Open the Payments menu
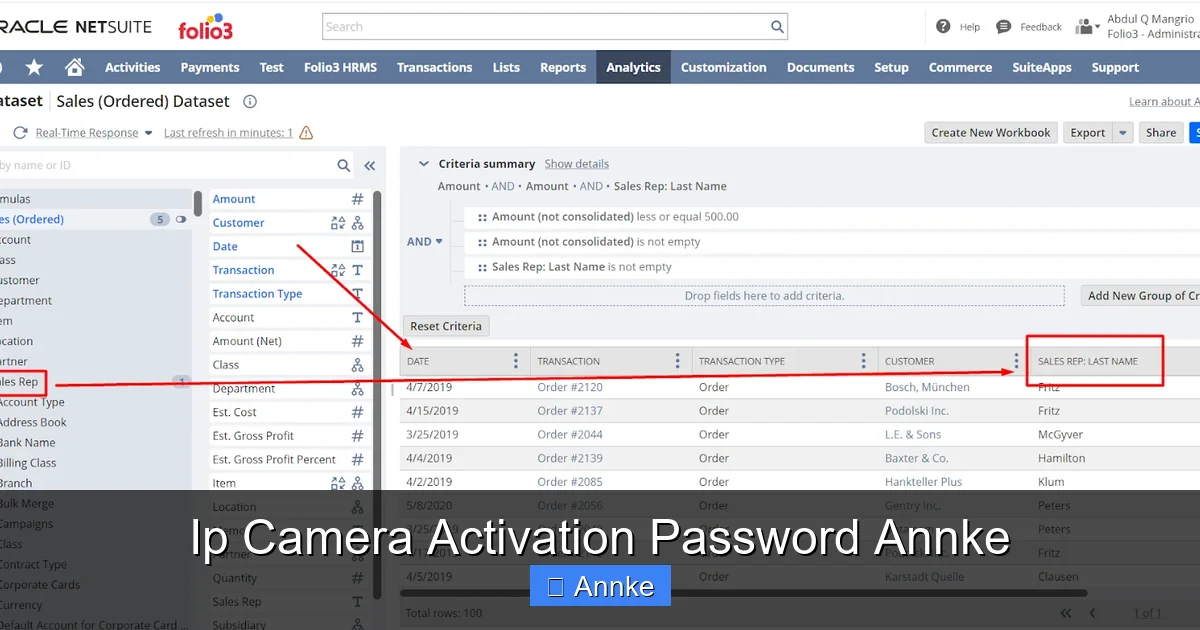Screen dimensions: 1200x630 coord(210,67)
